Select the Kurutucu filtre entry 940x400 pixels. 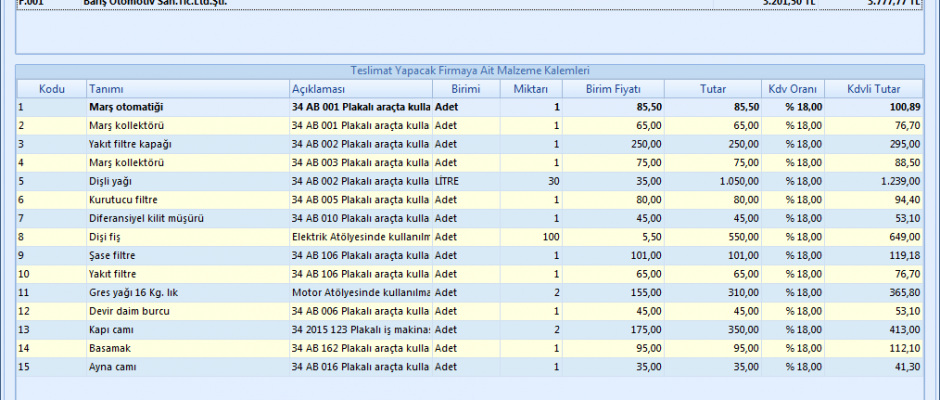(123, 199)
